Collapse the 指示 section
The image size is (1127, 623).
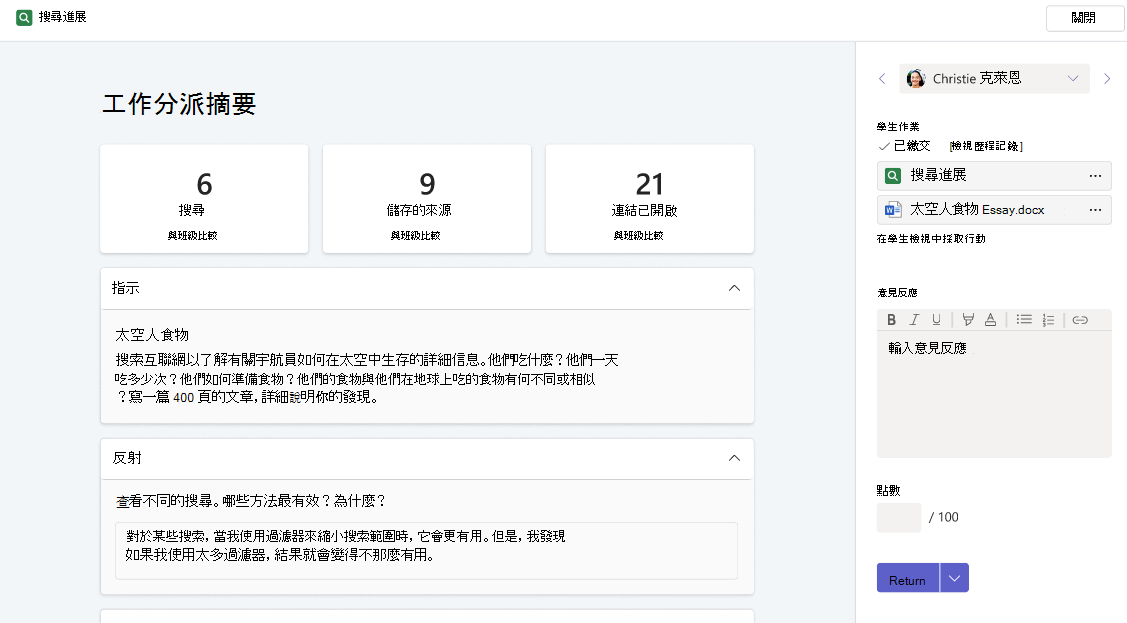(x=734, y=288)
